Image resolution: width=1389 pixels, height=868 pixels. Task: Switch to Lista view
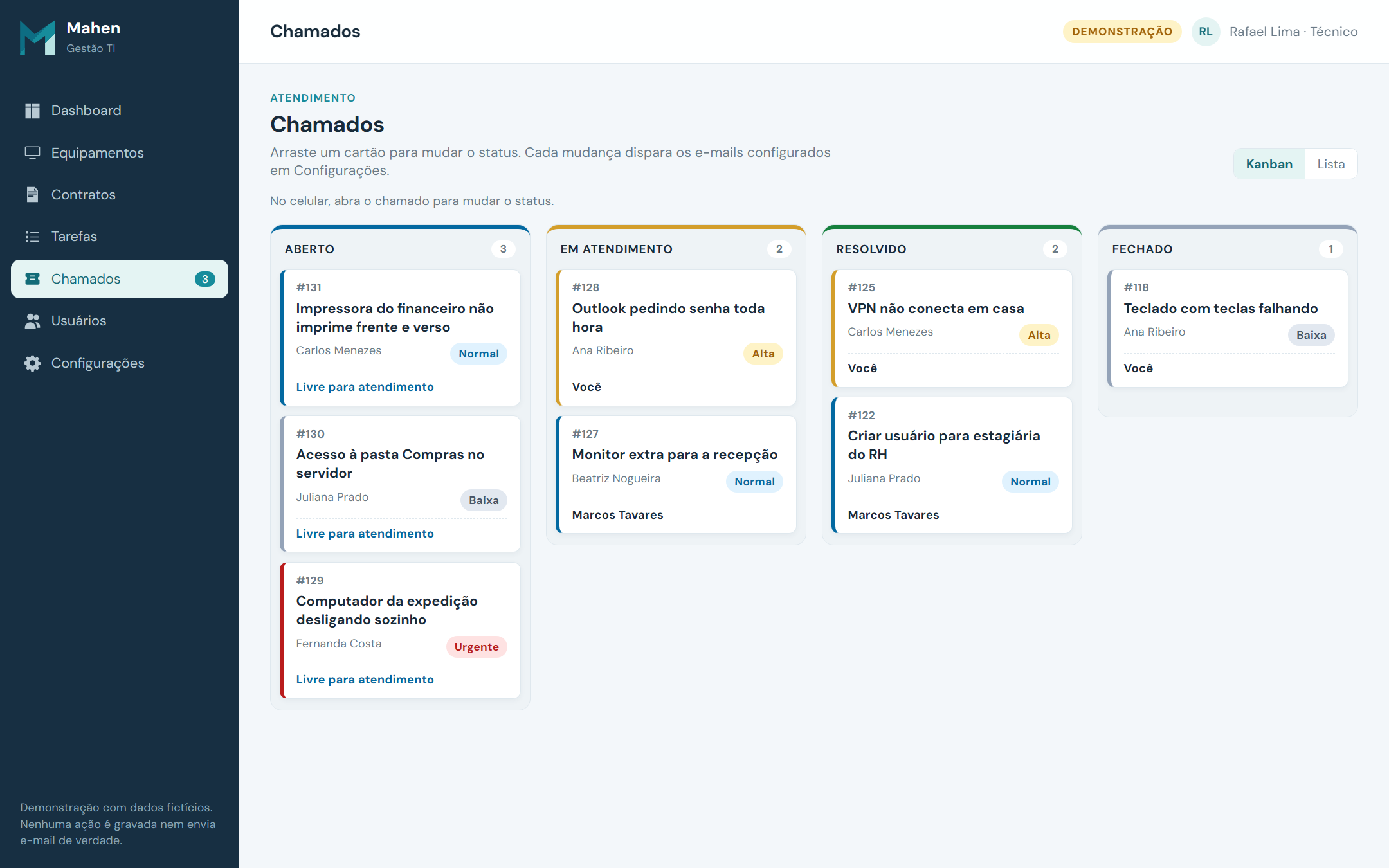click(1330, 164)
